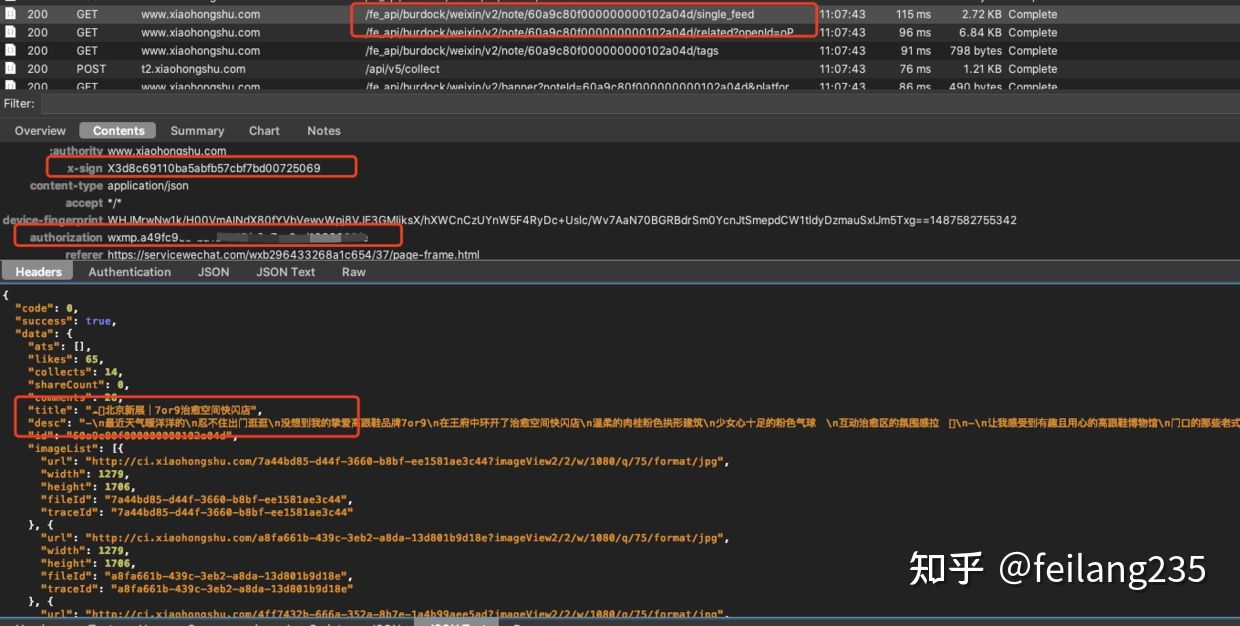
Task: Select the /api/v5/collect request path
Action: tap(402, 69)
